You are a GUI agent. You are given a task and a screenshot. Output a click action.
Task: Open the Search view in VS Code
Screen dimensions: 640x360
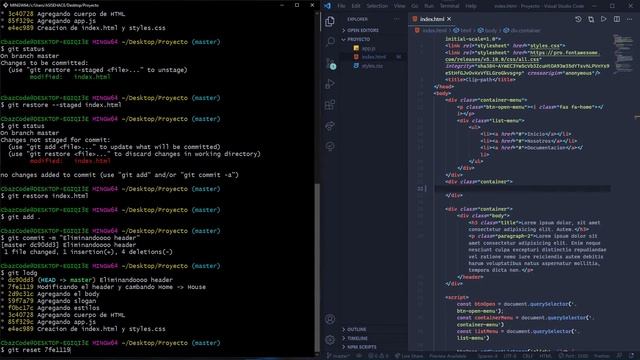point(330,42)
